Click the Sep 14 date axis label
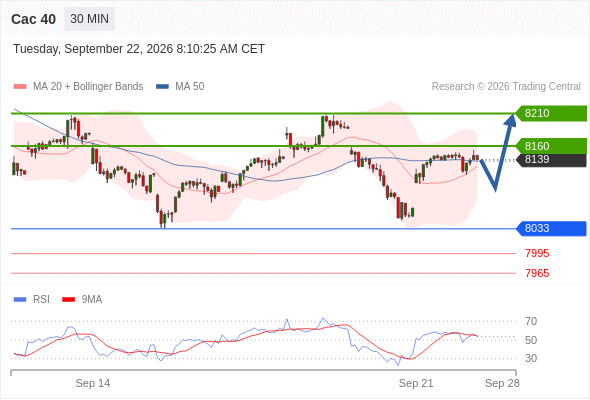This screenshot has width=590, height=400. (x=93, y=383)
